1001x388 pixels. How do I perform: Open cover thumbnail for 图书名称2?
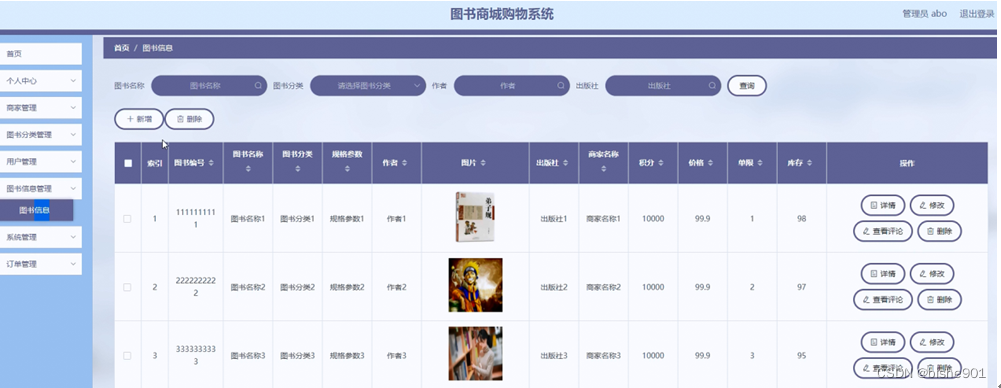(475, 285)
